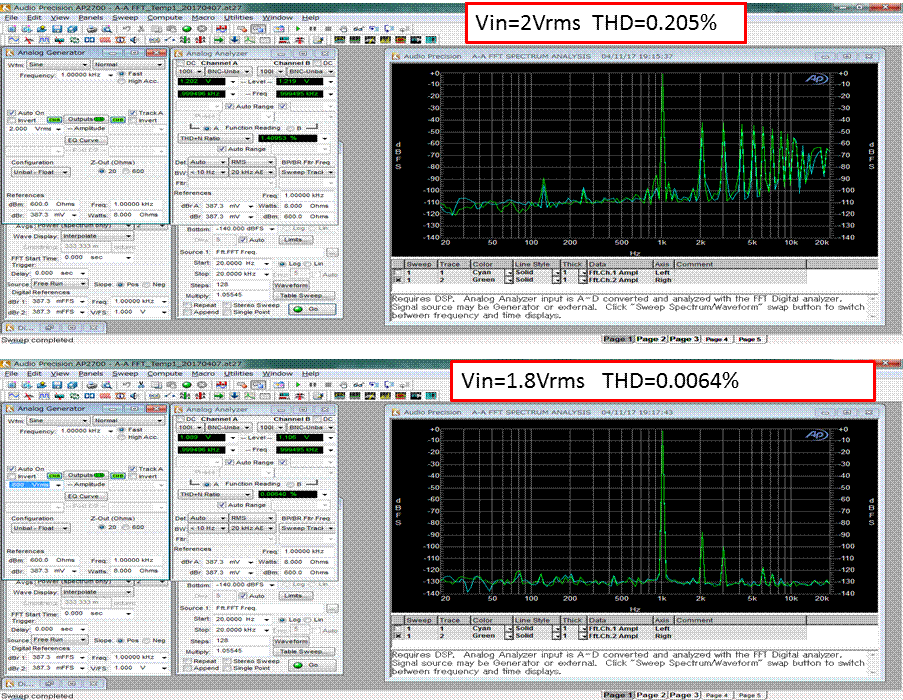Click the red bar-graph icon in upper toolbar
Viewport: 903px width, 700px height.
click(199, 40)
